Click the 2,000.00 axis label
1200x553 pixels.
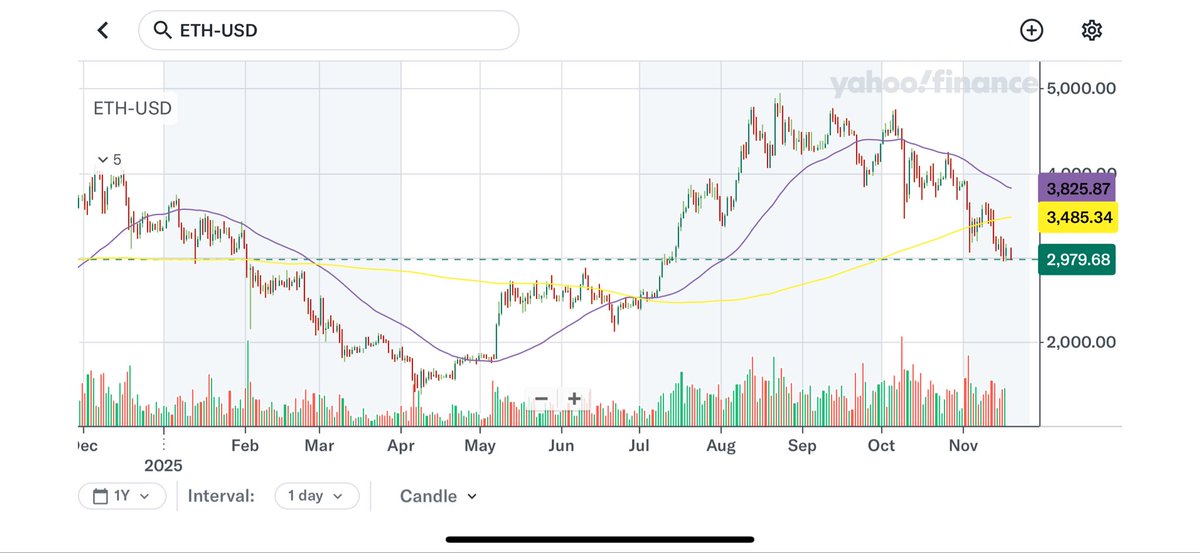1080,342
